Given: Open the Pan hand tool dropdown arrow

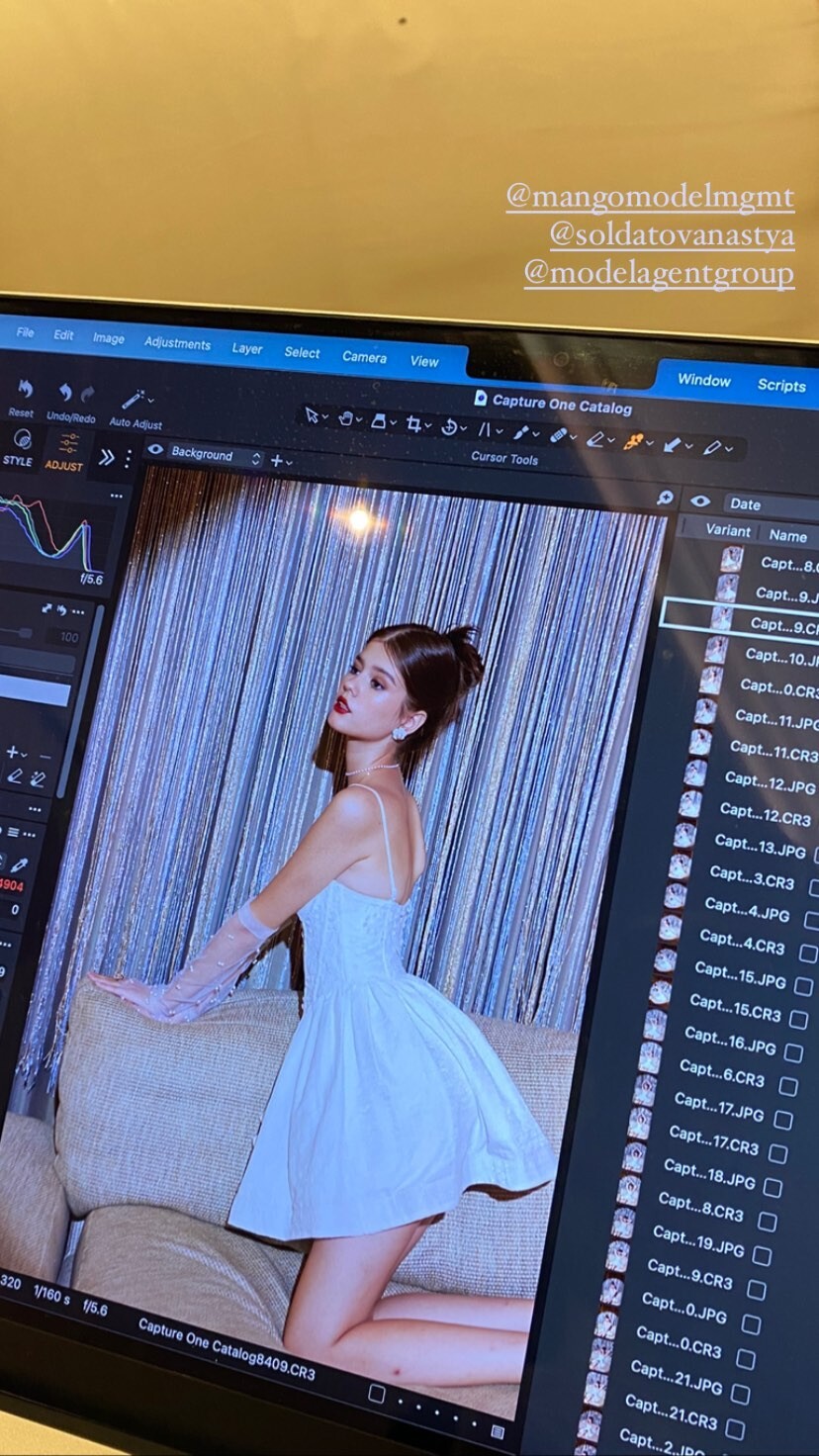Looking at the screenshot, I should (x=359, y=420).
